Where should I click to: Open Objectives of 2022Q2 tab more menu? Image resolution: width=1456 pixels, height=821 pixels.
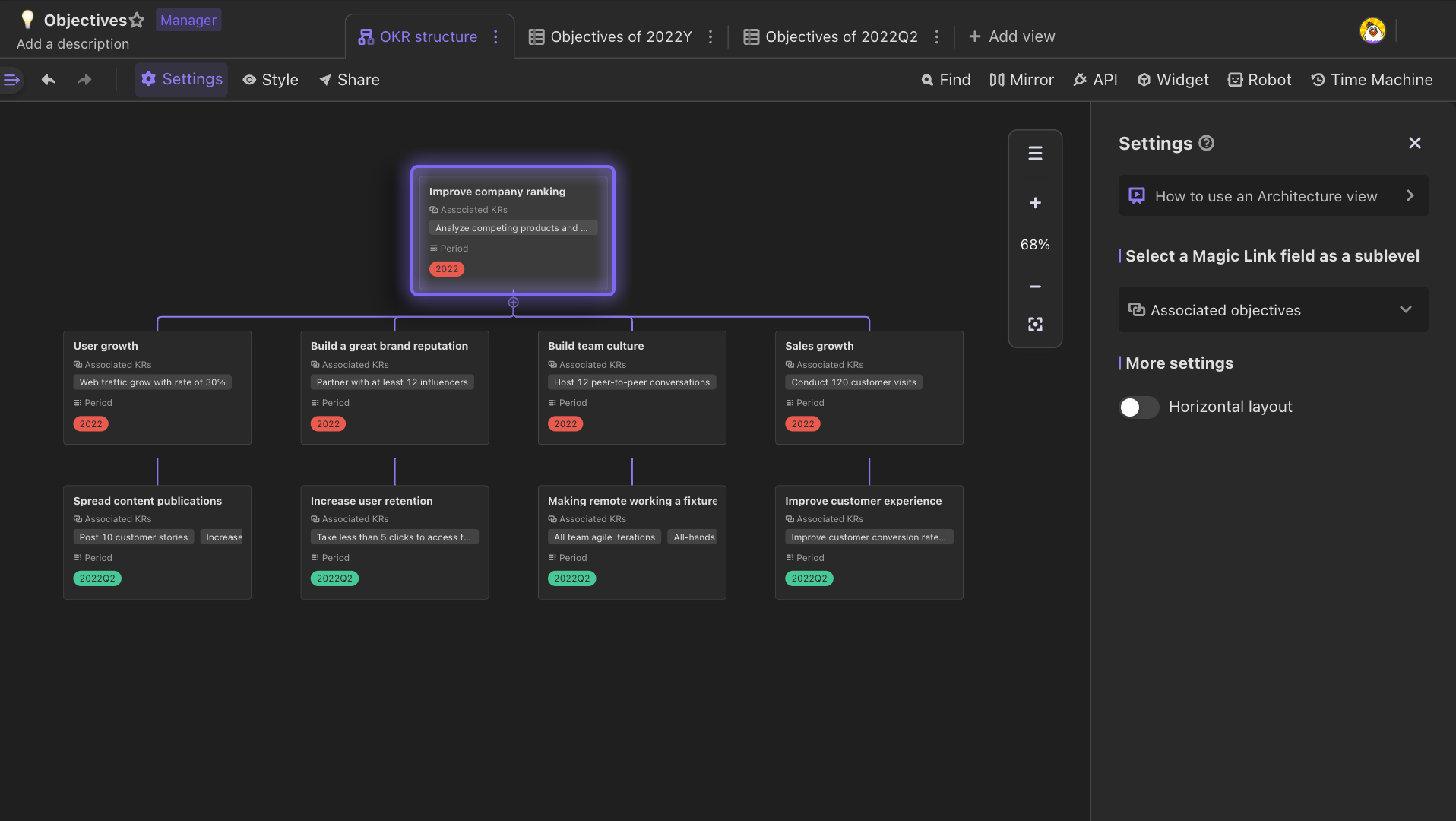click(x=936, y=36)
